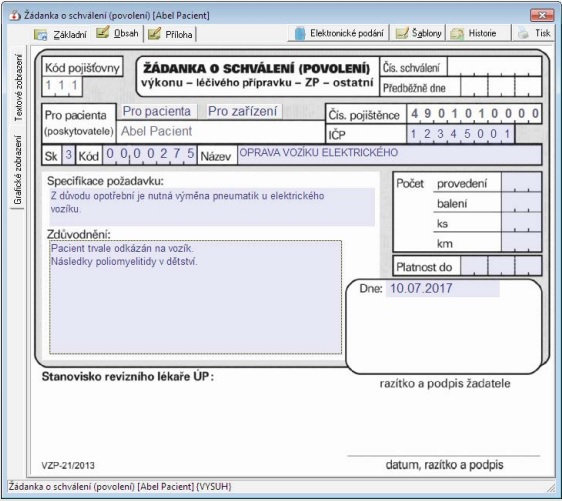This screenshot has height=501, width=562.
Task: Close the Žádanka o schválení window
Action: click(x=542, y=15)
